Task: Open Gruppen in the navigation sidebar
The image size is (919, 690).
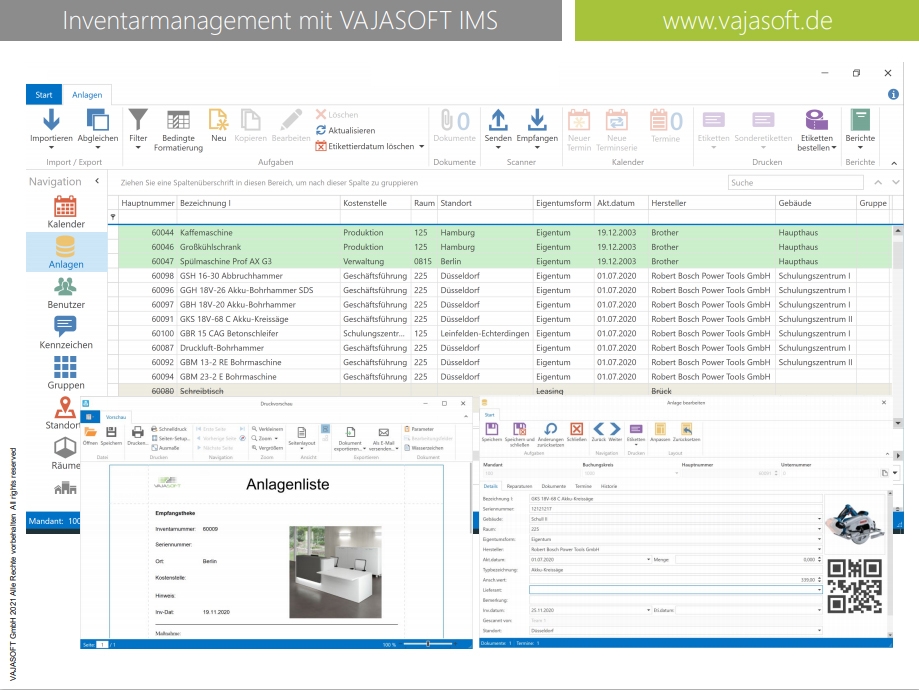Action: (x=66, y=373)
